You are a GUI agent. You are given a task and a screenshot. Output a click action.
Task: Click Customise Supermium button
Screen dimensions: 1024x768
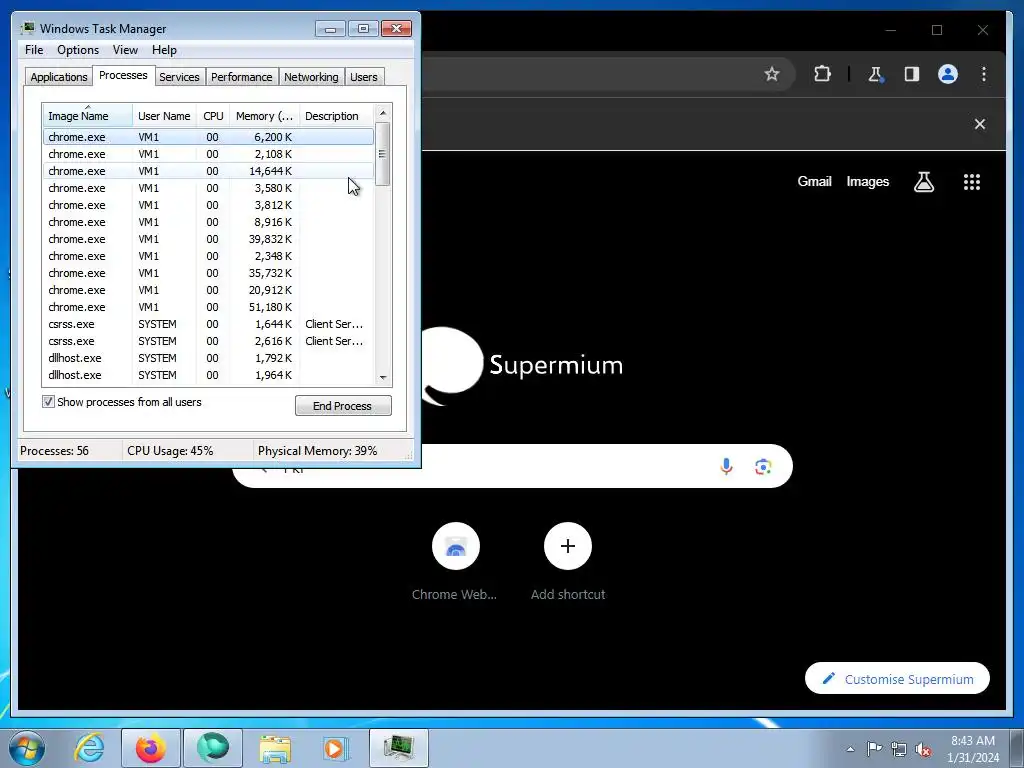tap(897, 679)
